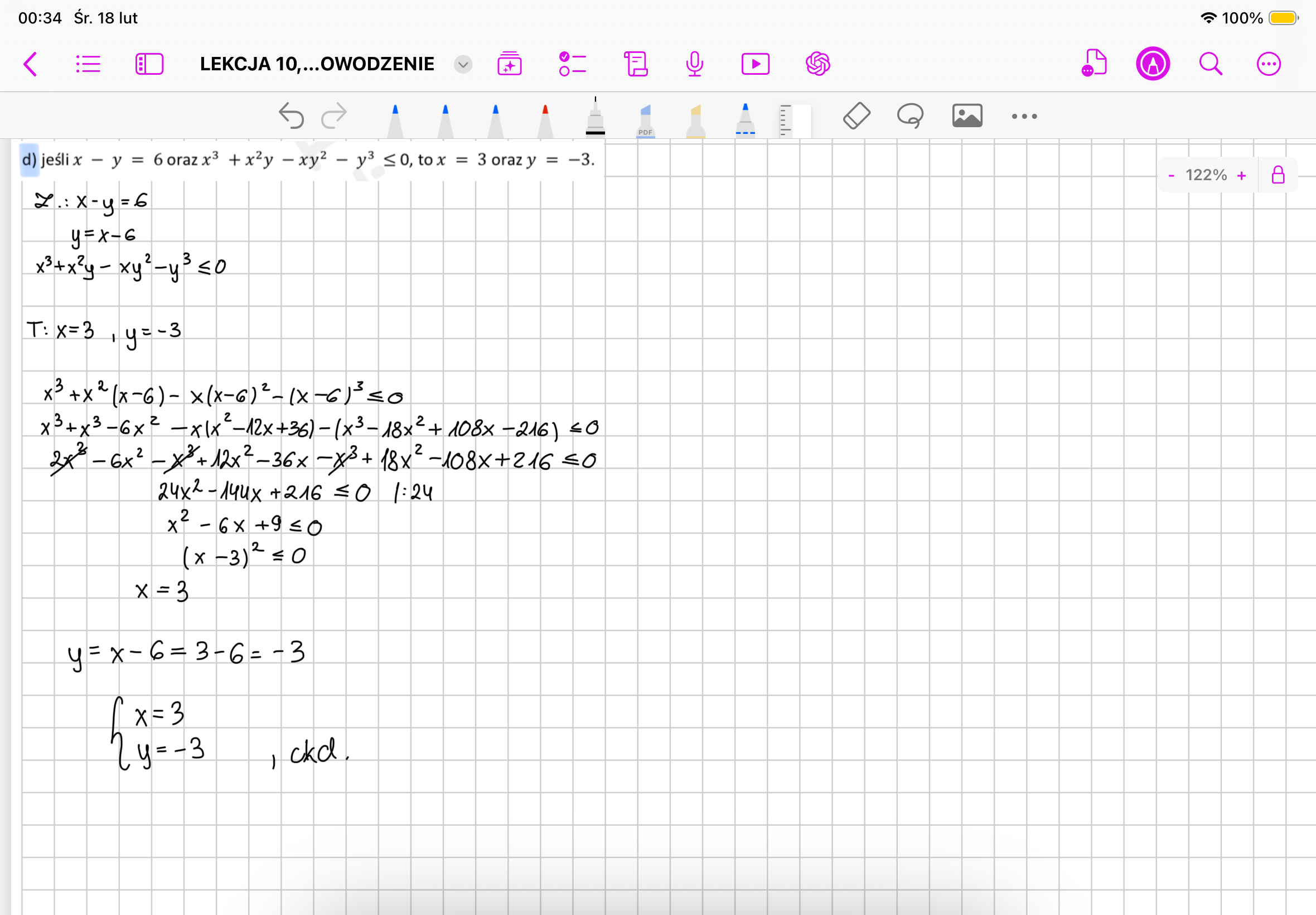Open the presentation play mode
Viewport: 1316px width, 915px height.
pos(755,64)
